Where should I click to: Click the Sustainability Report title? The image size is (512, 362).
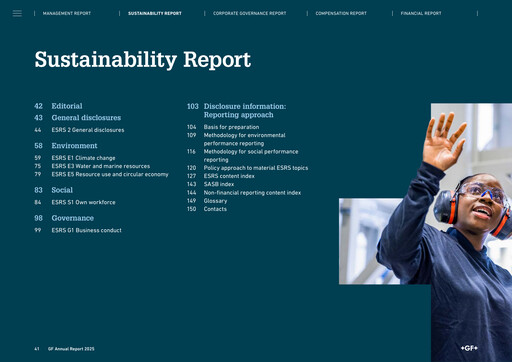point(143,60)
